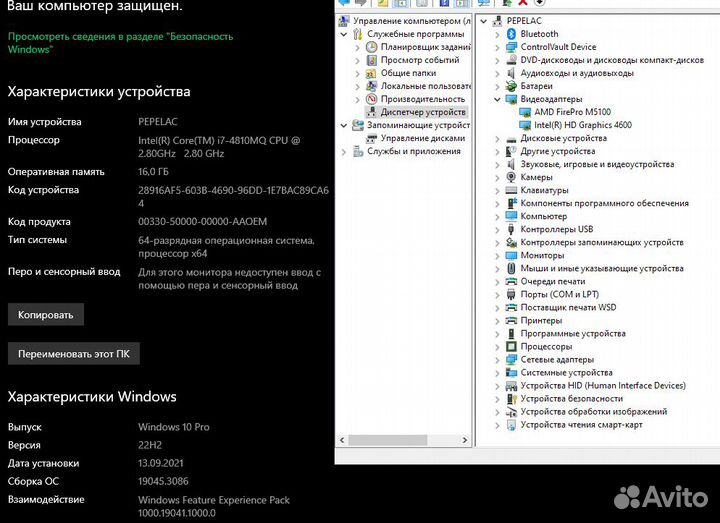Image resolution: width=720 pixels, height=523 pixels.
Task: Select Управление дисками tree item
Action: 423,138
